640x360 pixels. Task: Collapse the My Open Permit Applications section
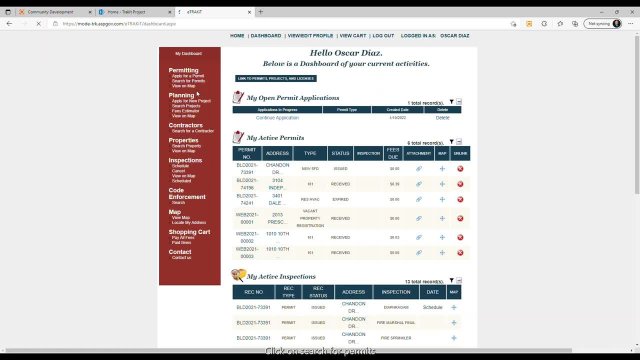459,102
